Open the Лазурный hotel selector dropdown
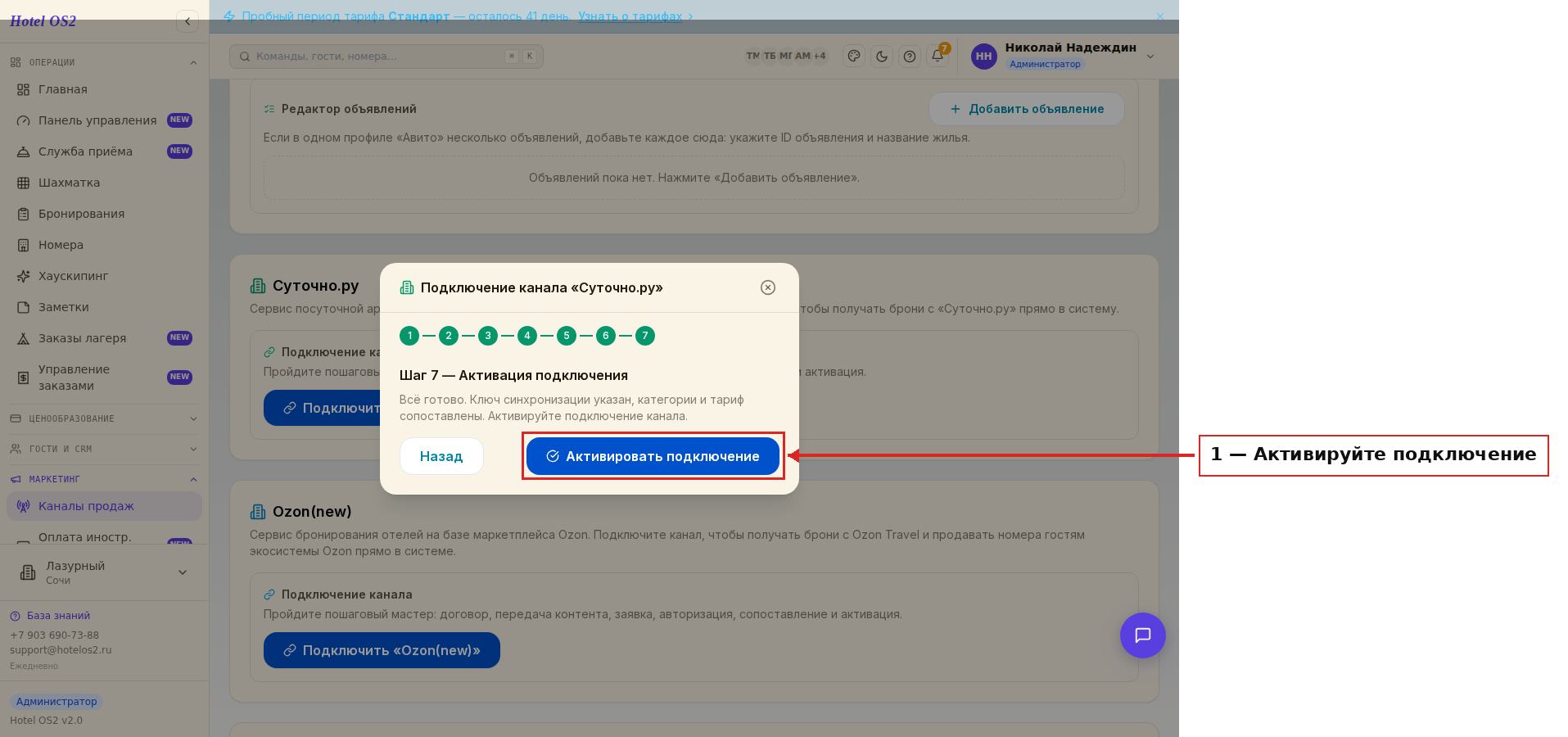 click(x=104, y=572)
